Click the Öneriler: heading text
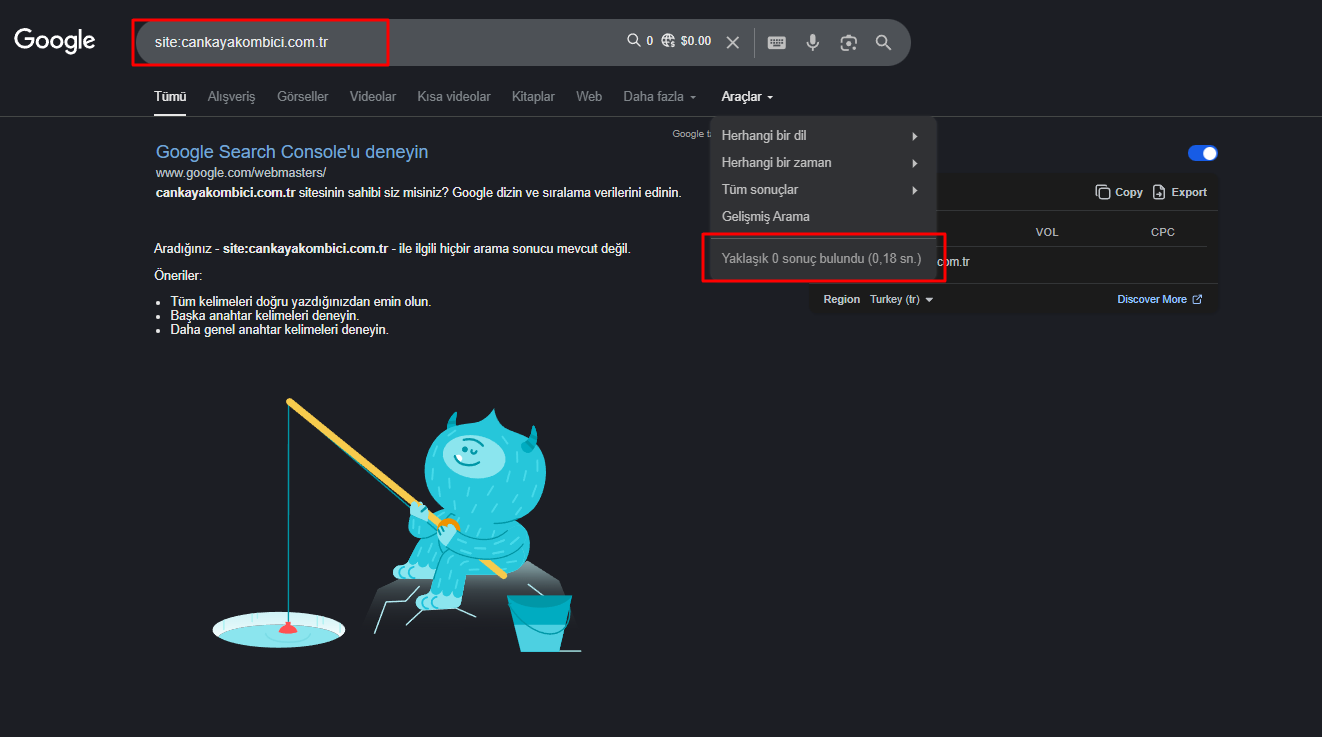 click(x=178, y=275)
